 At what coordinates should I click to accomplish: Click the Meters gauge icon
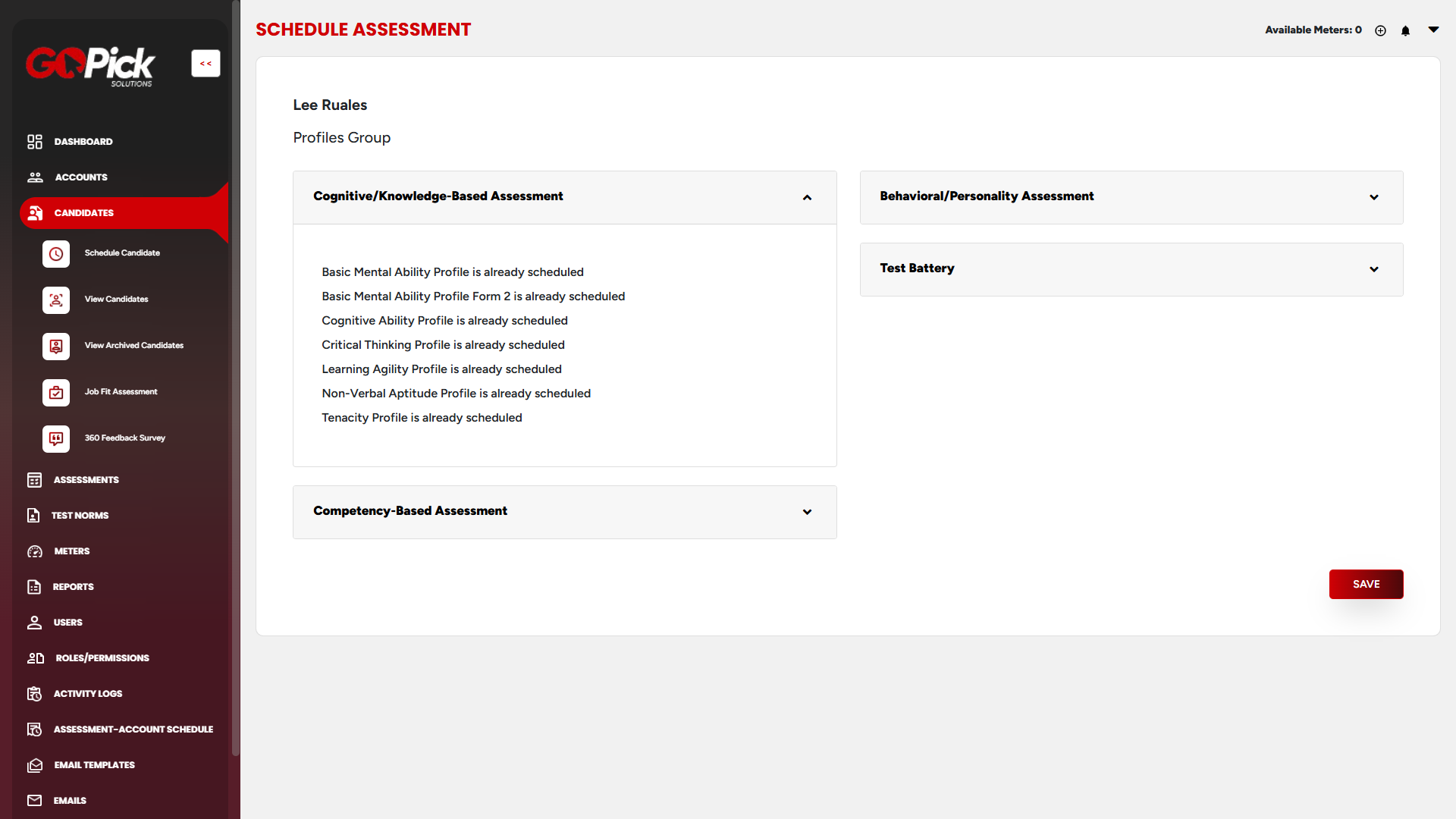(35, 551)
